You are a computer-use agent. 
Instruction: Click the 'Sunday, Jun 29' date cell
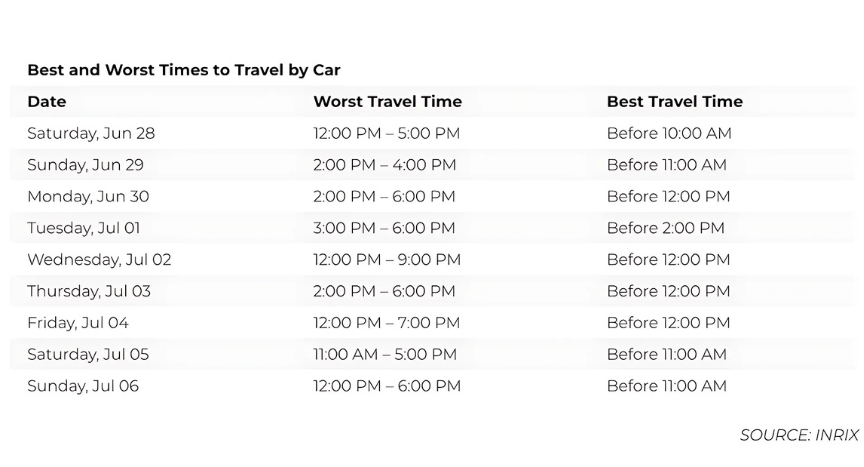point(85,165)
